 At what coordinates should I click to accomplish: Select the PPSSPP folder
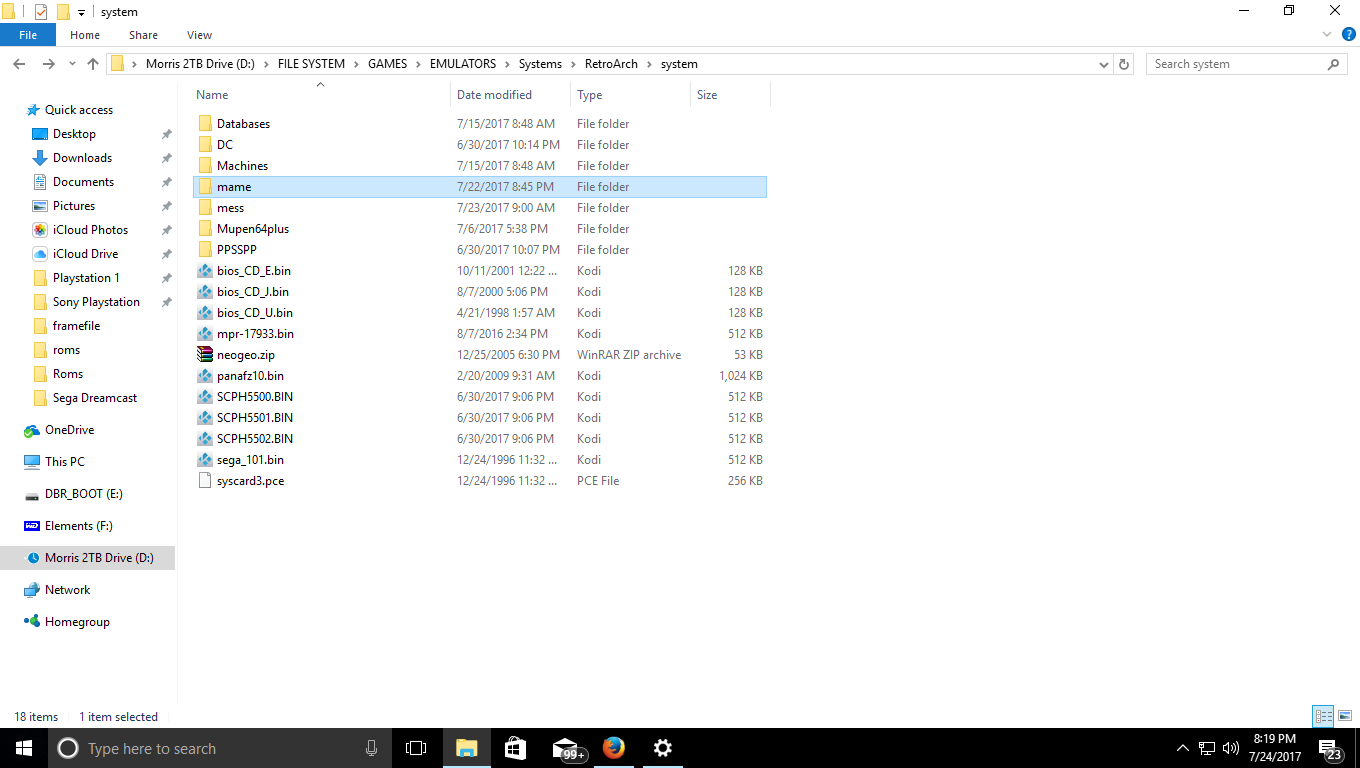click(236, 250)
